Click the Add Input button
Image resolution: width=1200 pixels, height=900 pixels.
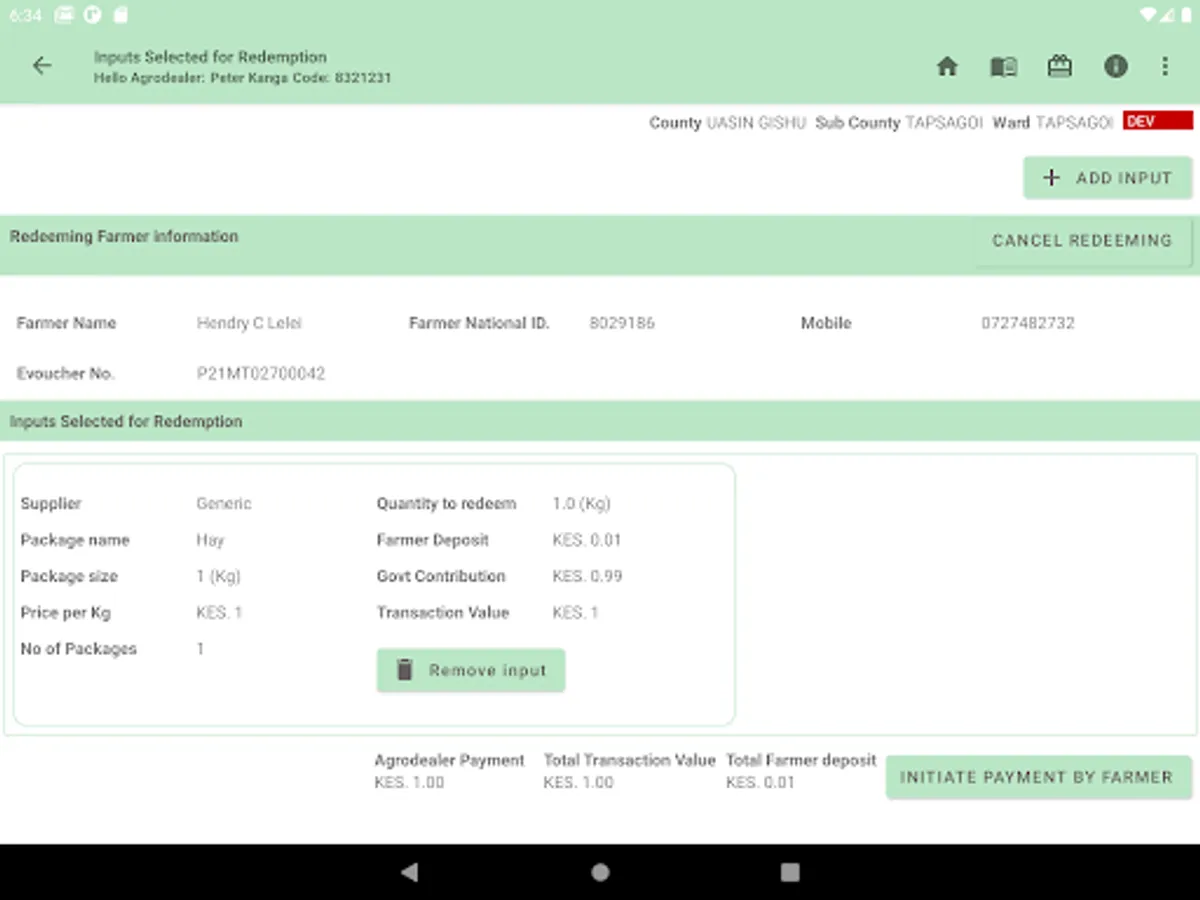click(x=1107, y=178)
